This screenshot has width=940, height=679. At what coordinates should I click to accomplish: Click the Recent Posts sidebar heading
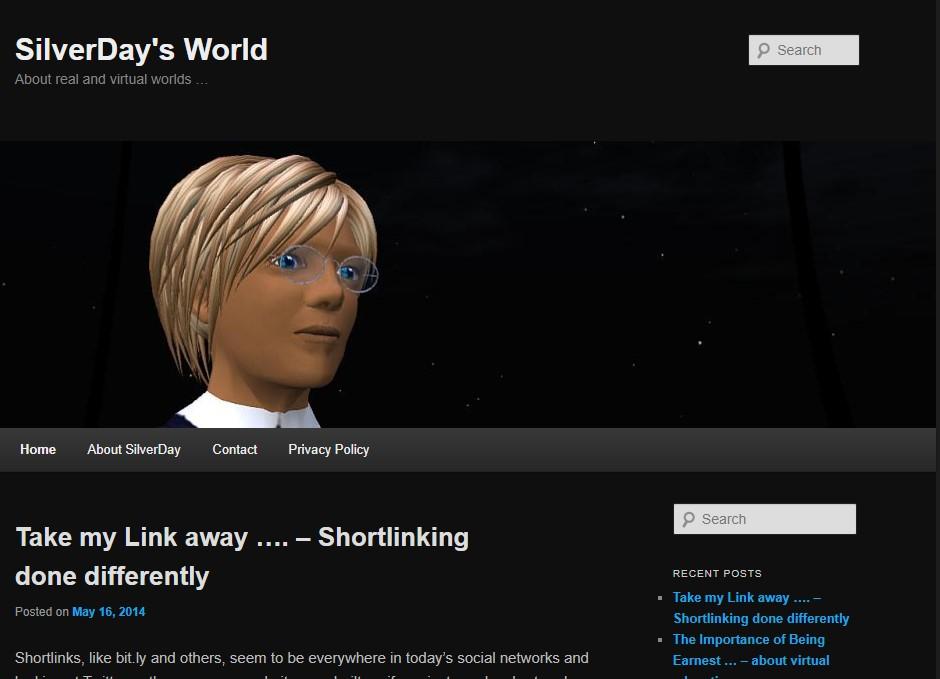pyautogui.click(x=717, y=573)
